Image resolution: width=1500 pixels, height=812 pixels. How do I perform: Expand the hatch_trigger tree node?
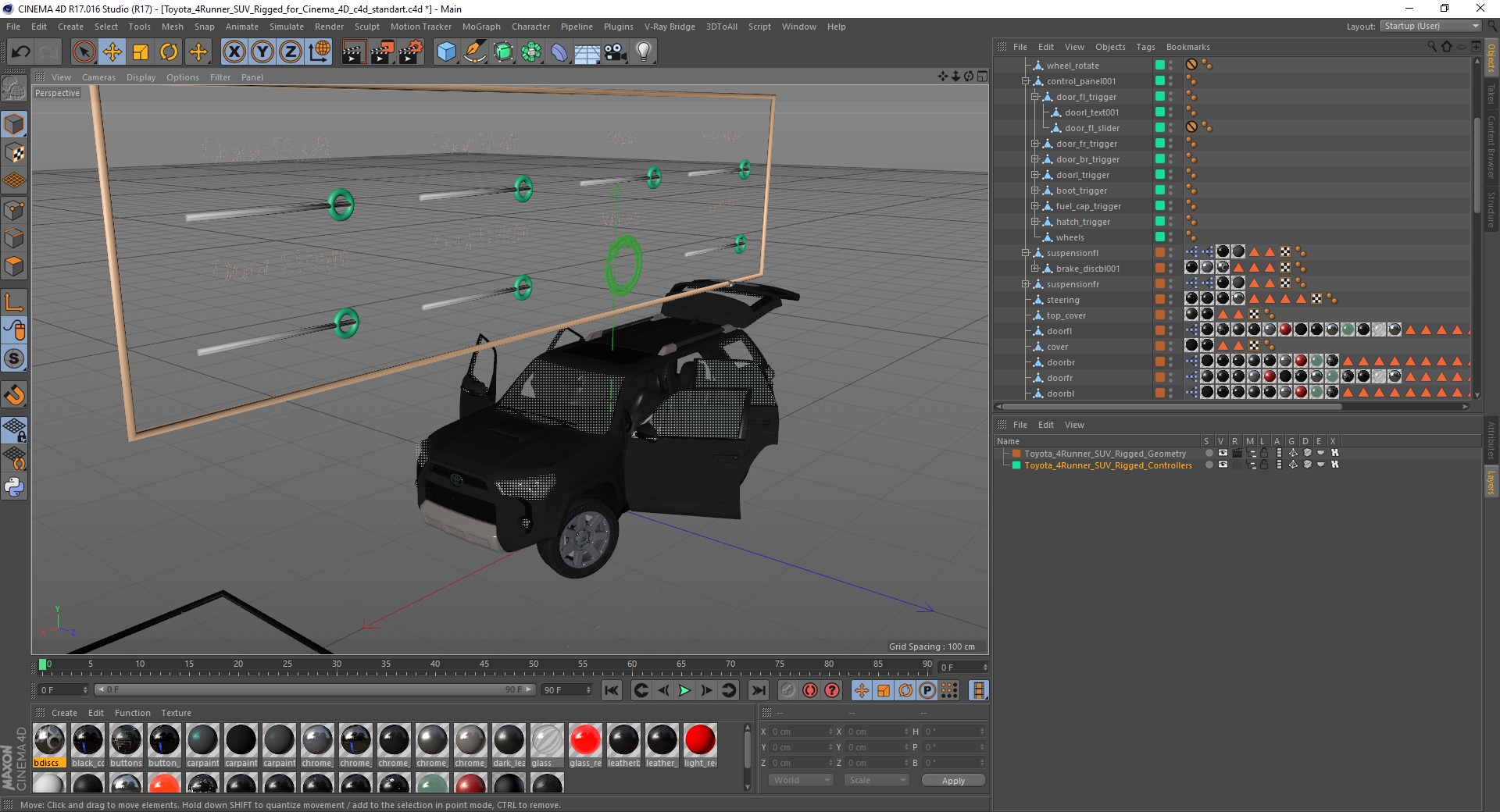(1034, 222)
